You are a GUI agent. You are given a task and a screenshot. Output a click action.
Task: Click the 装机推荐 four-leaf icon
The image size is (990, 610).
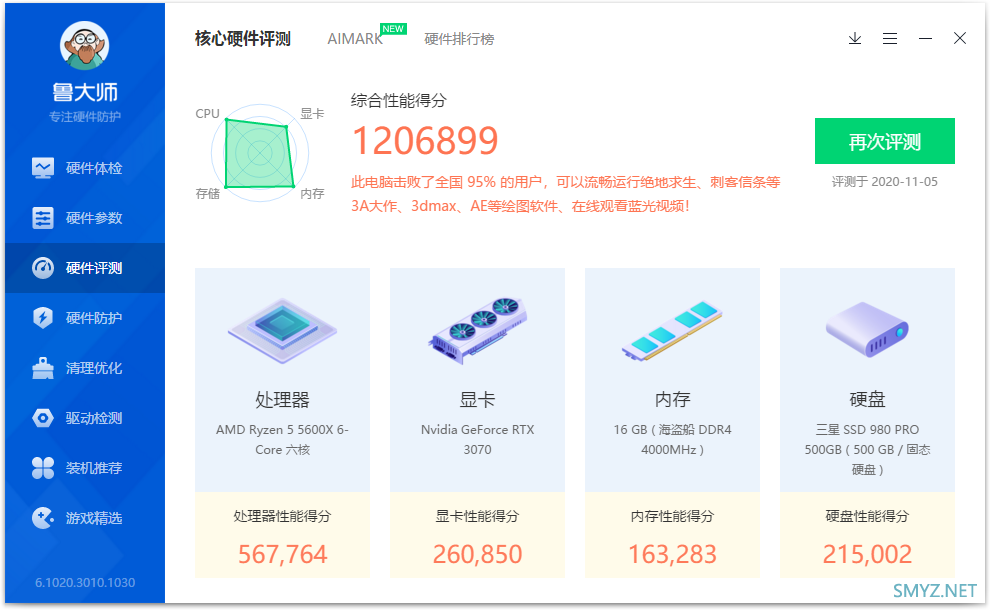43,468
